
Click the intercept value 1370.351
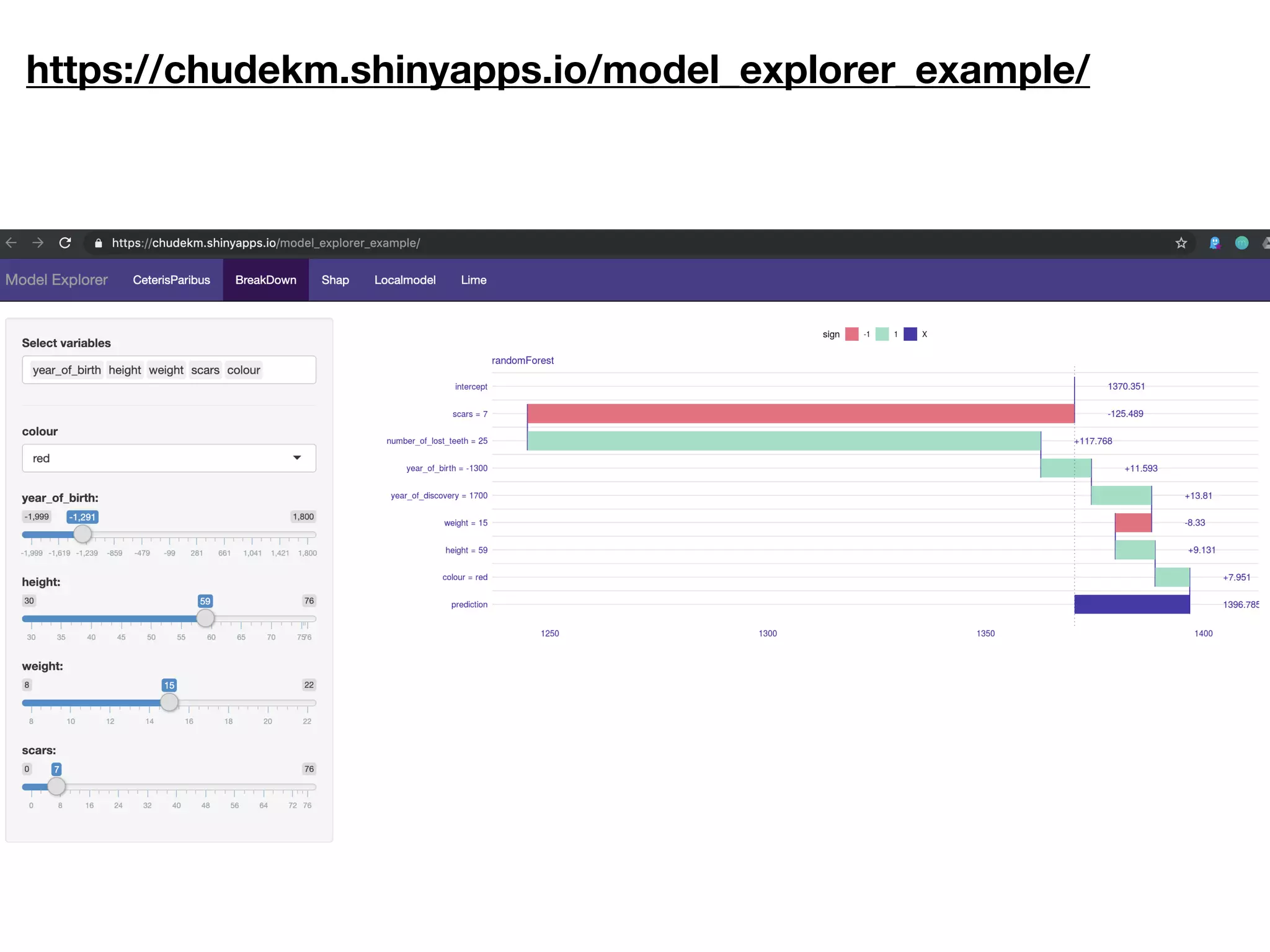1126,386
